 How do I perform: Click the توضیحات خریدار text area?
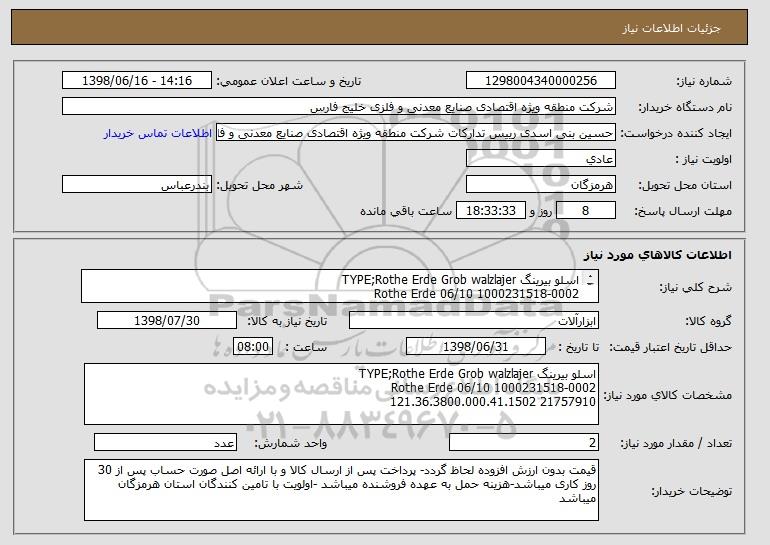pyautogui.click(x=341, y=490)
